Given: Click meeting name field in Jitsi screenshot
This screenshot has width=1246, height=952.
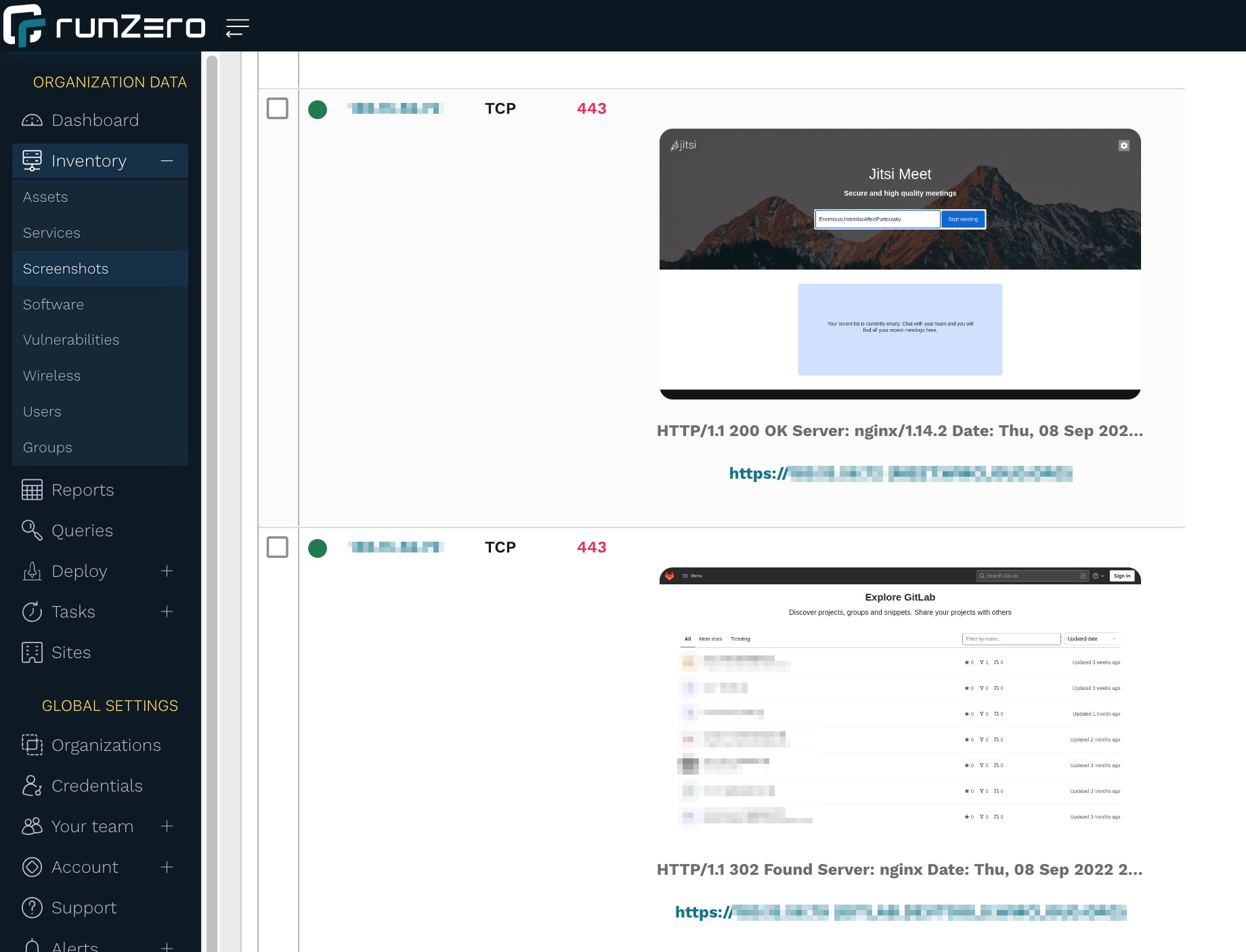Looking at the screenshot, I should pyautogui.click(x=878, y=219).
